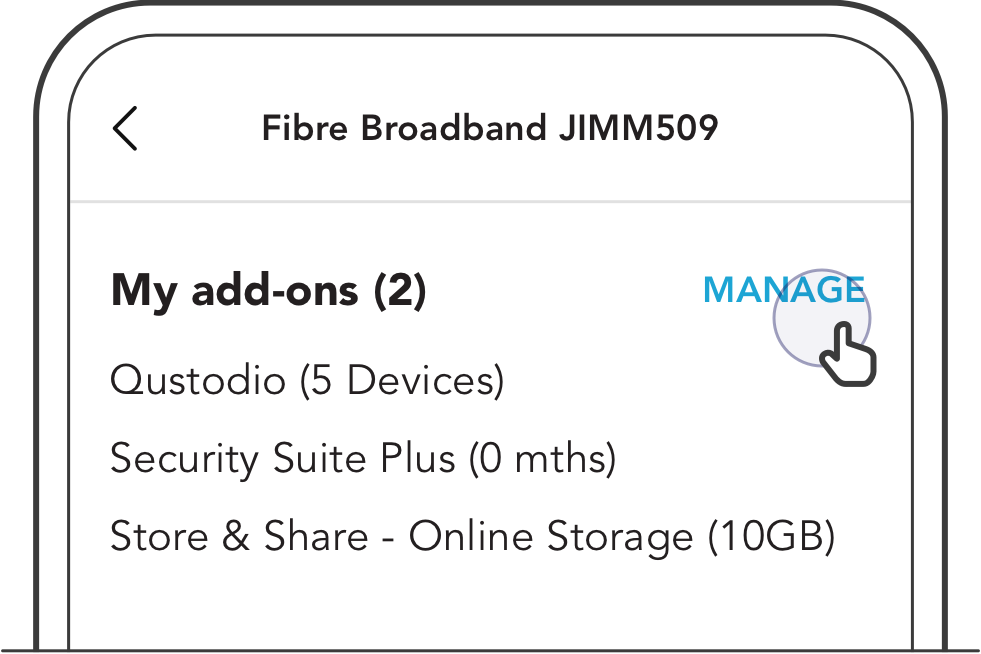Click the word Broadband in the header
Image resolution: width=981 pixels, height=654 pixels.
[454, 128]
